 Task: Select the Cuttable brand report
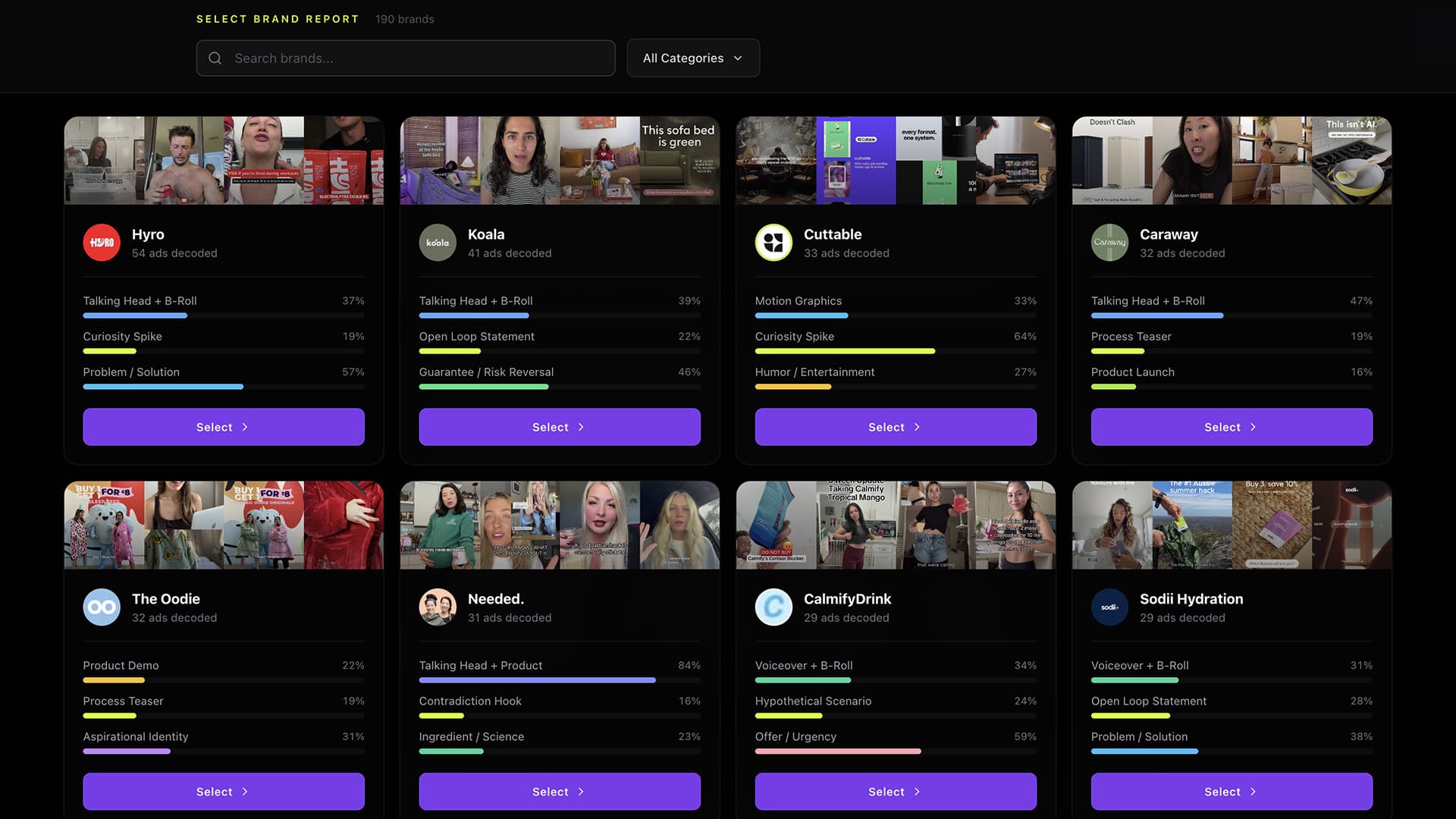(896, 427)
